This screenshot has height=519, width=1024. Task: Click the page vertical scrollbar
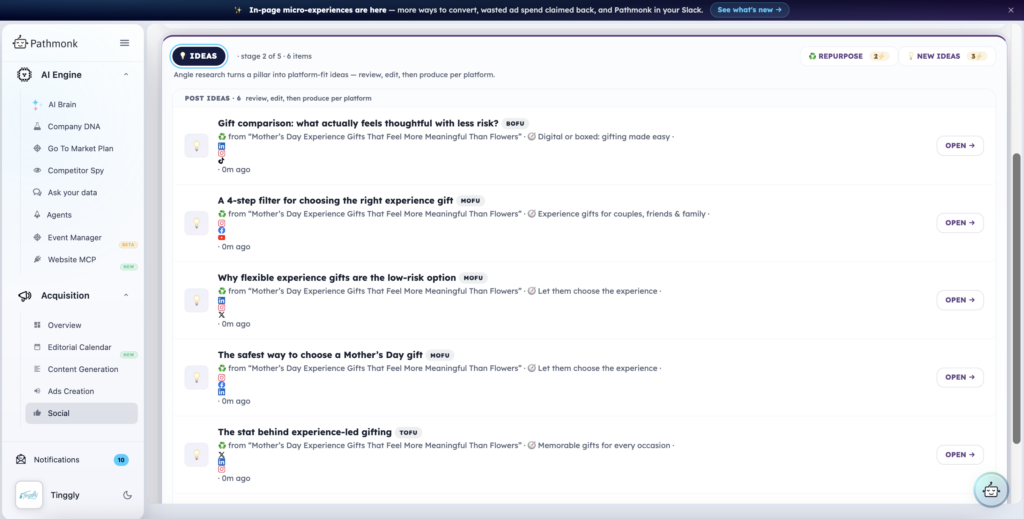coord(1016,299)
